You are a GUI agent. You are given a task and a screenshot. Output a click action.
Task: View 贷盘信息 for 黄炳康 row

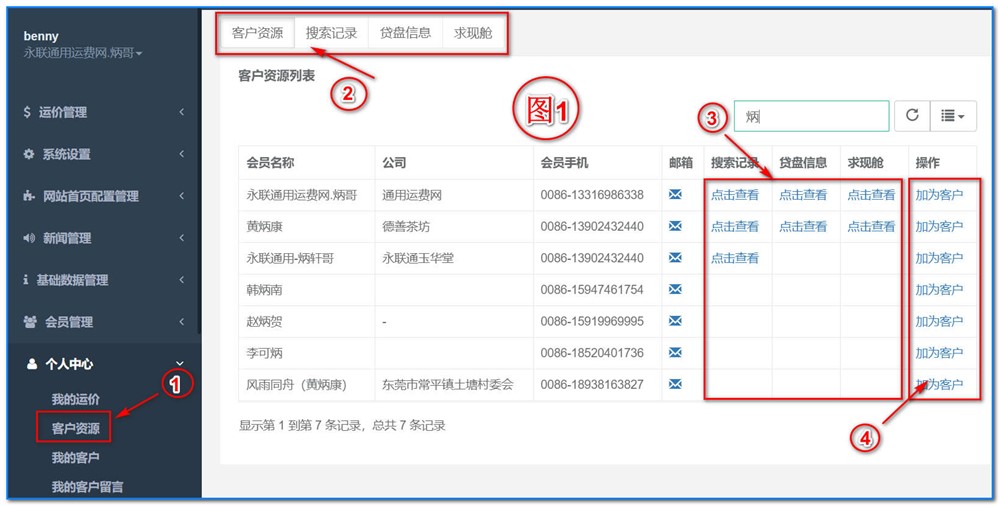point(803,227)
